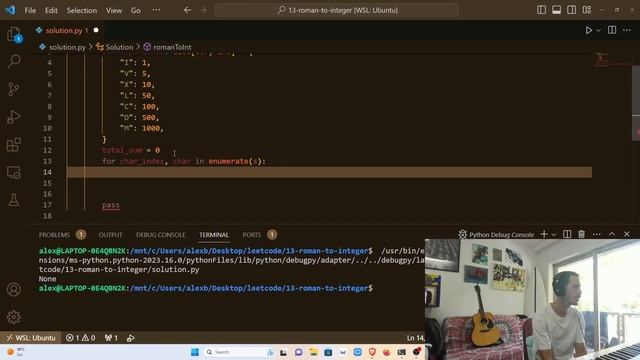Screen dimensions: 640x360
Task: Toggle bottom Panel visibility
Action: coord(556,10)
